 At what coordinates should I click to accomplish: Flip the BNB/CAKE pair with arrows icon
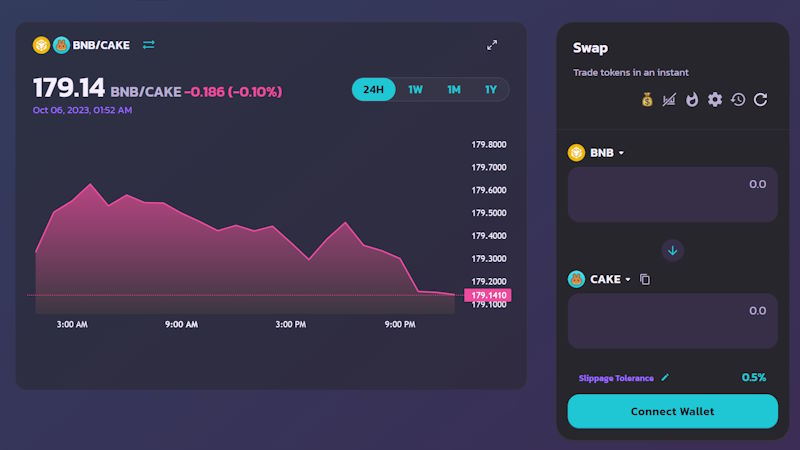tap(149, 45)
